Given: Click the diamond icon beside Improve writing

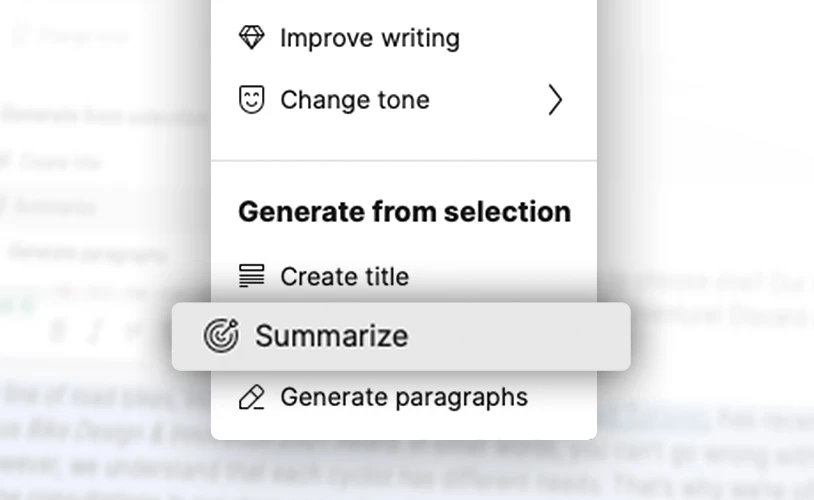Looking at the screenshot, I should [252, 38].
